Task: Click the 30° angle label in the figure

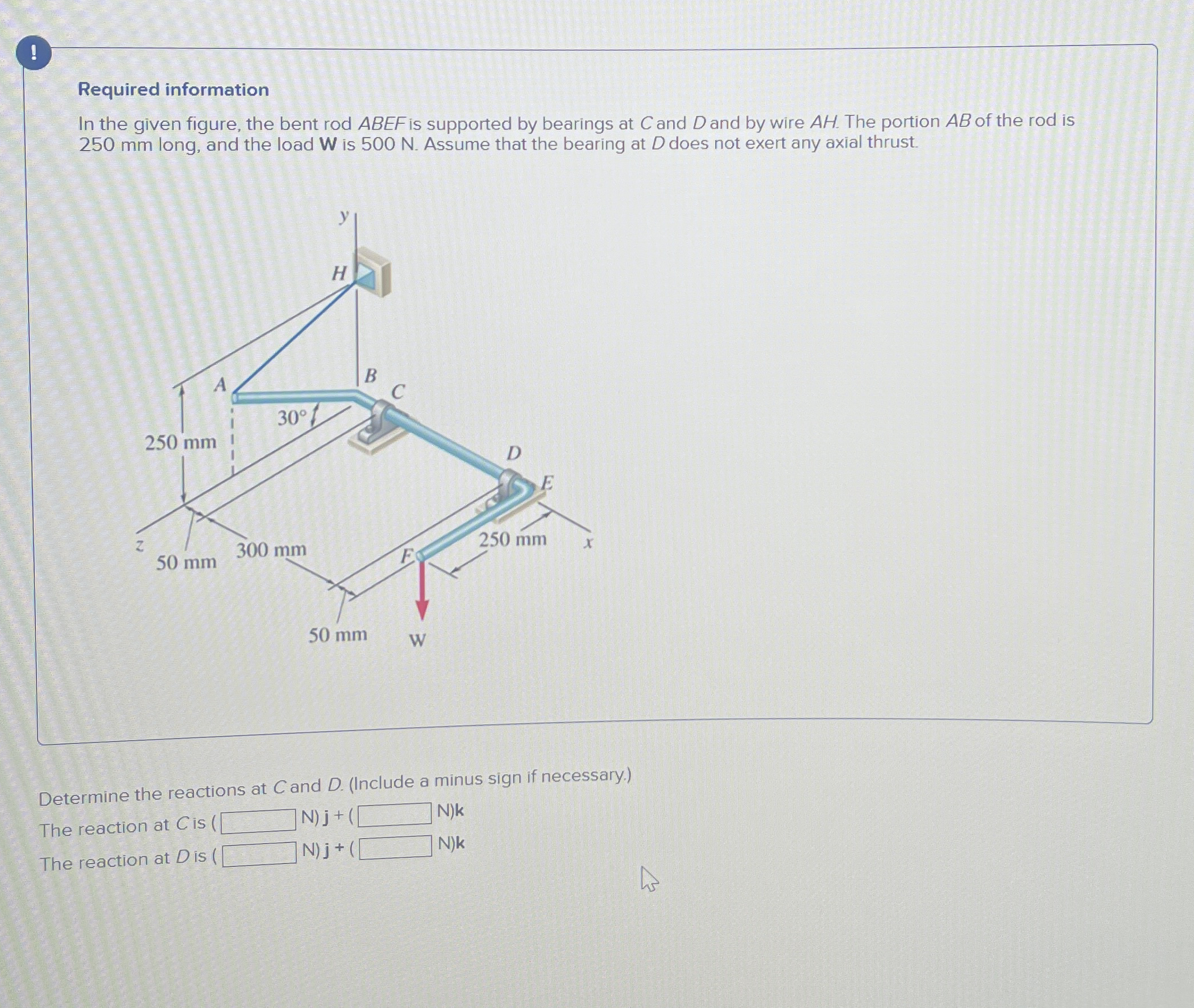Action: (292, 418)
